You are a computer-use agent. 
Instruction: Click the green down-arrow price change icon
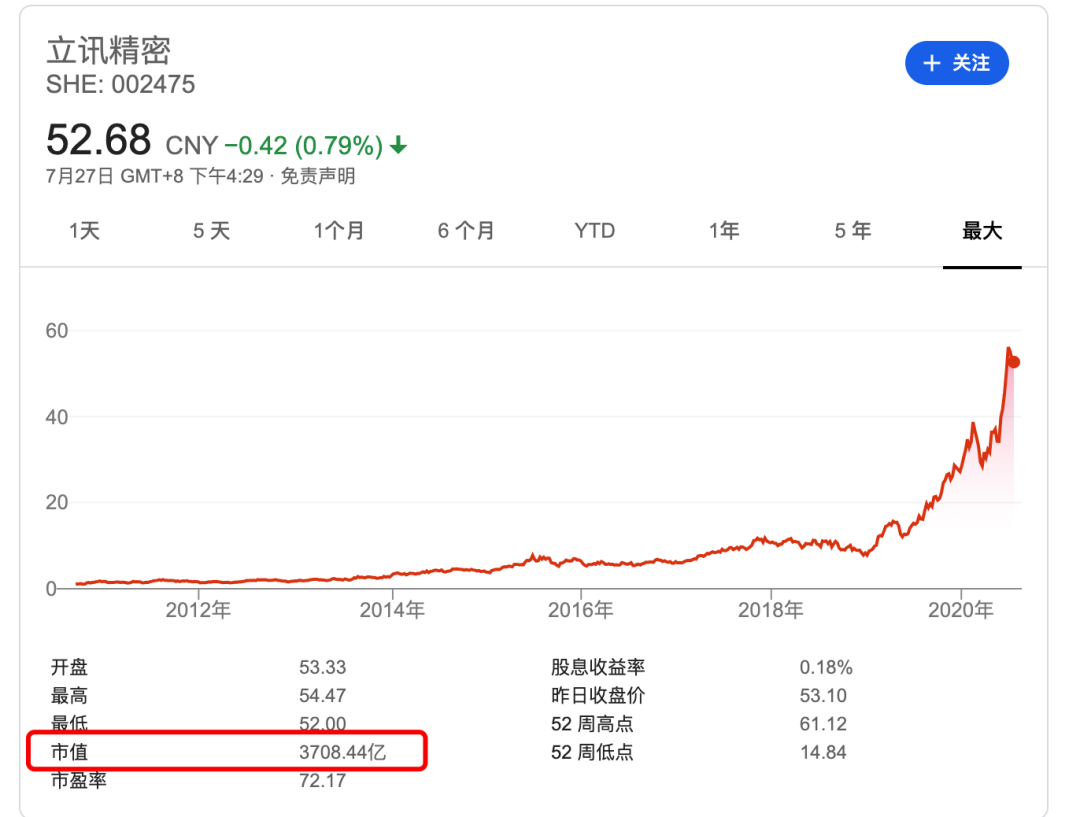click(x=398, y=145)
